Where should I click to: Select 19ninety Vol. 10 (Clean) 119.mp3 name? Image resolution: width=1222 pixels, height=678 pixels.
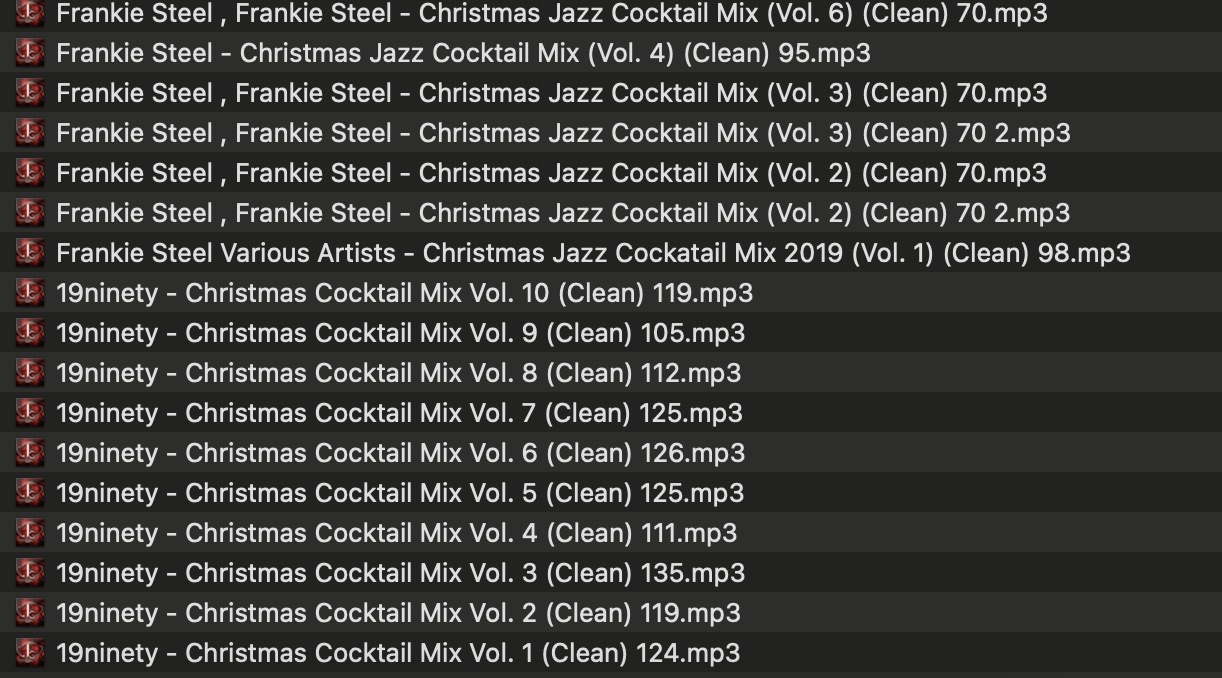pos(404,293)
